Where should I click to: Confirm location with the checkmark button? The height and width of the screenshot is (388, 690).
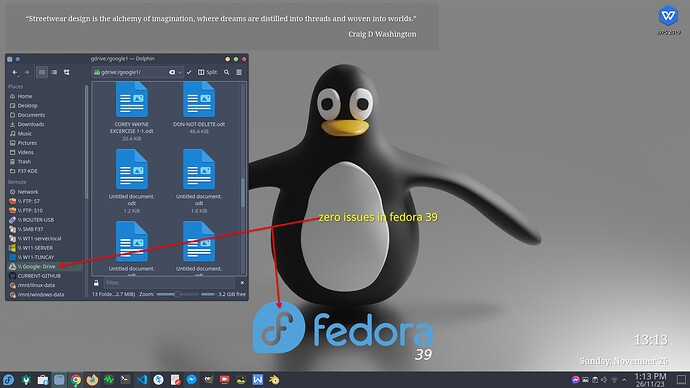coord(189,72)
